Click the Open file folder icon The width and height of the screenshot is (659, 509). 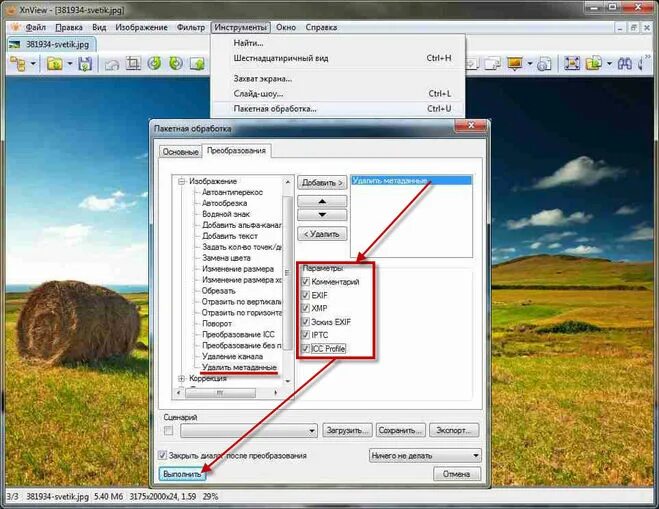(55, 64)
